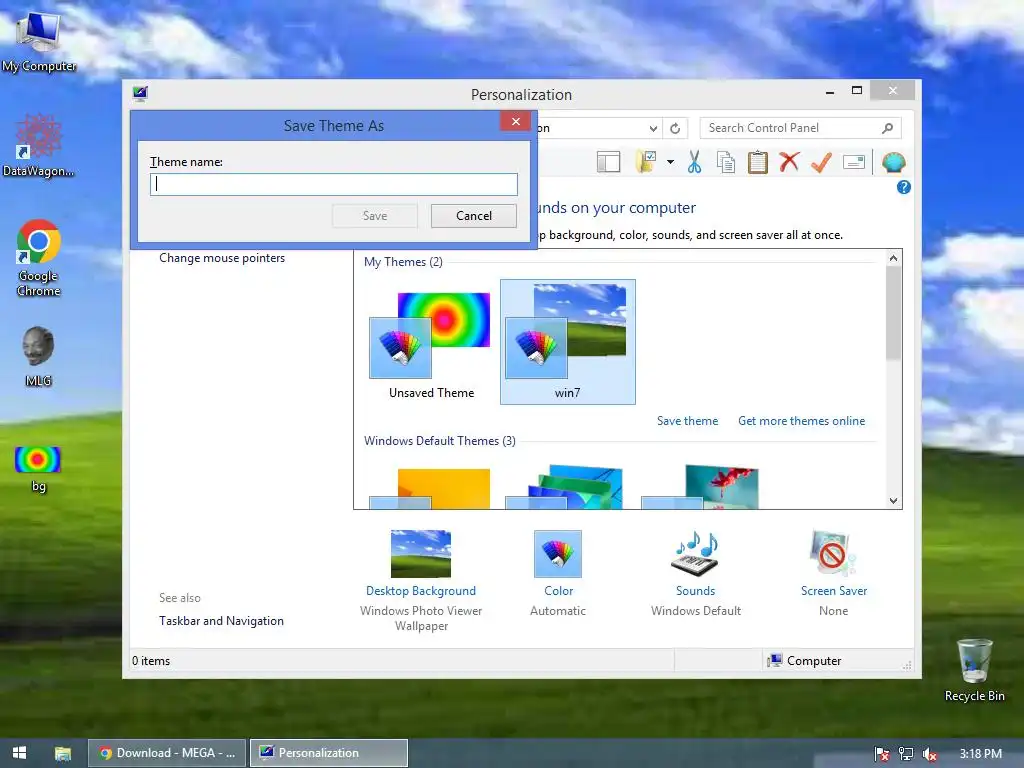Open the DataWagon desktop shortcut
Image resolution: width=1024 pixels, height=768 pixels.
(39, 145)
